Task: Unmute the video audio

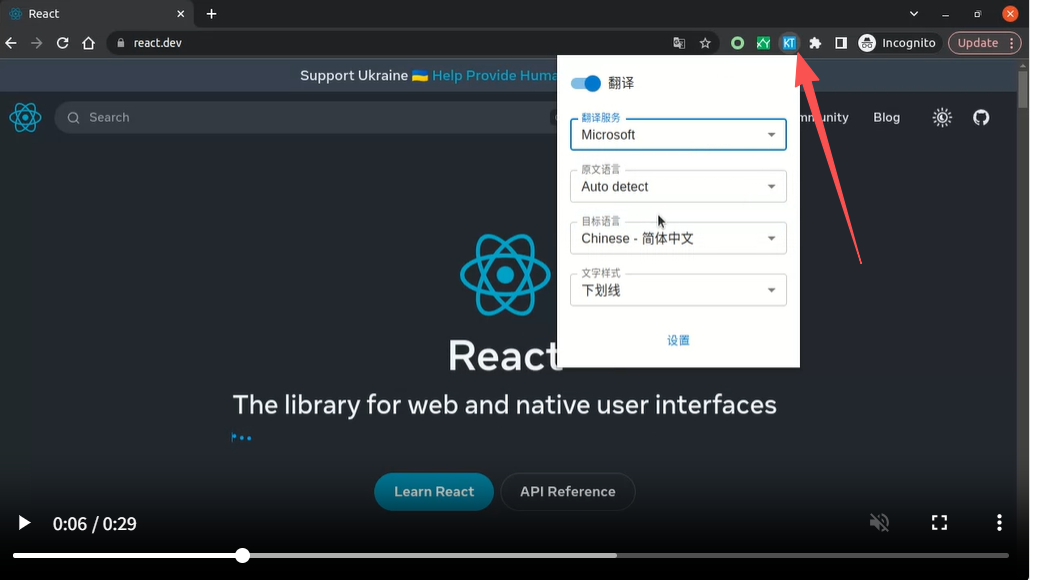Action: click(x=879, y=522)
